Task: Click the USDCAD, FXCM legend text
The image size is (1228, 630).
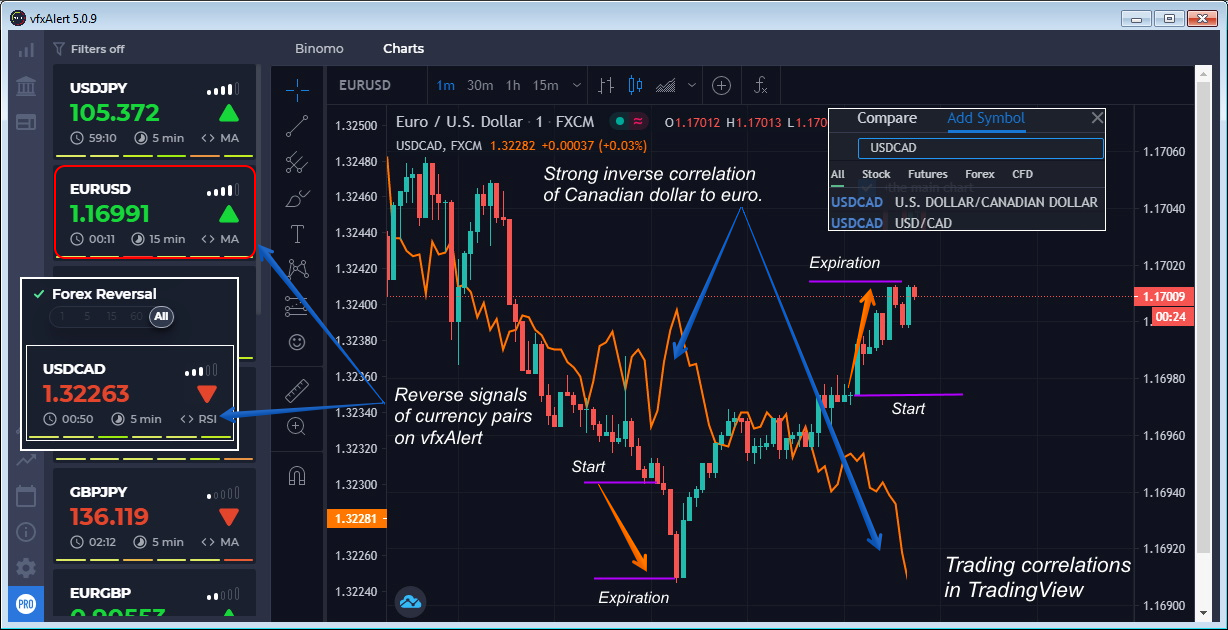Action: coord(439,145)
